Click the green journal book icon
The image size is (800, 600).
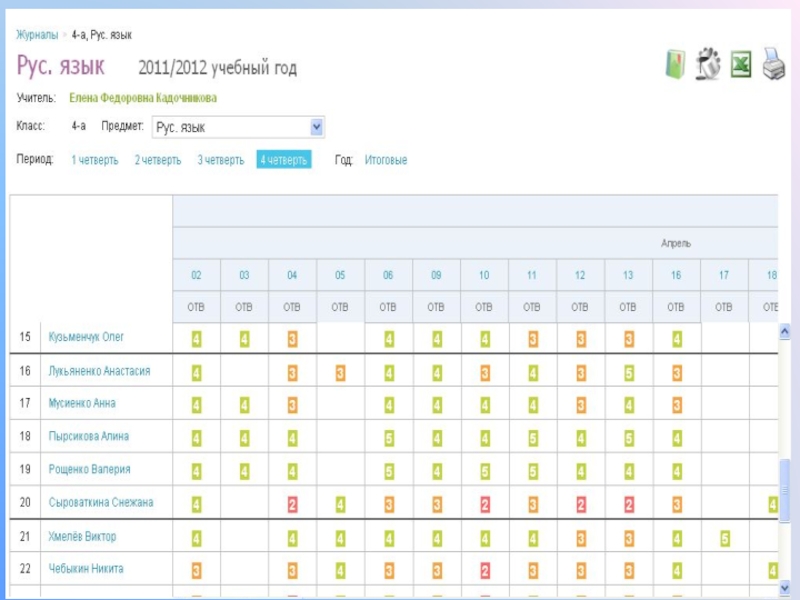coord(676,65)
